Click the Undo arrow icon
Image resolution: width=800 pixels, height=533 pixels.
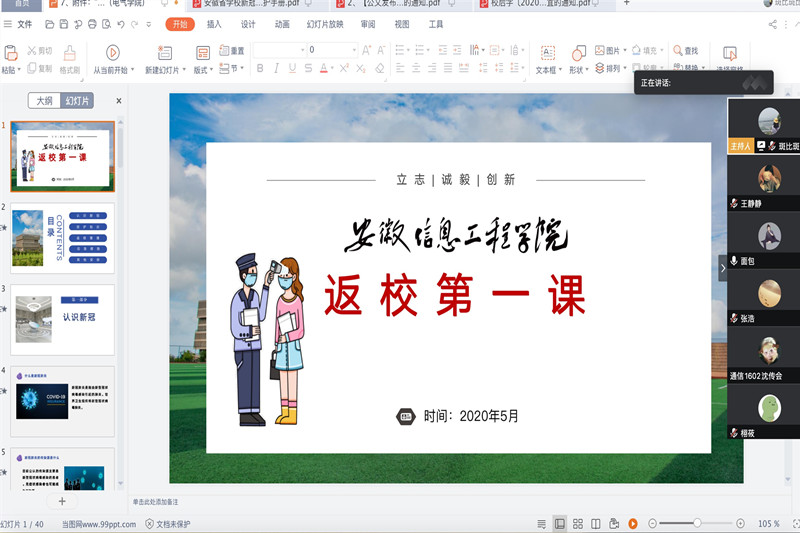(121, 24)
